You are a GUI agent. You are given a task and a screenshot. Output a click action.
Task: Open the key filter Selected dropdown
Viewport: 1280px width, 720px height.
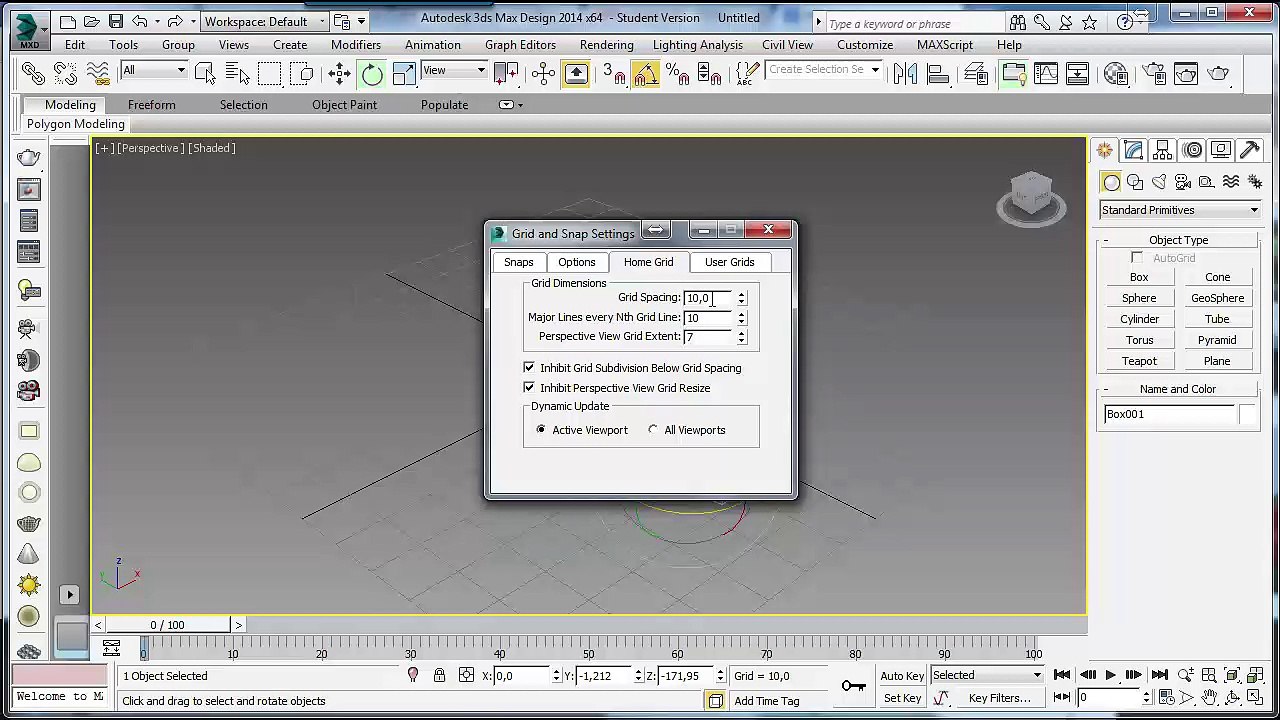(987, 676)
